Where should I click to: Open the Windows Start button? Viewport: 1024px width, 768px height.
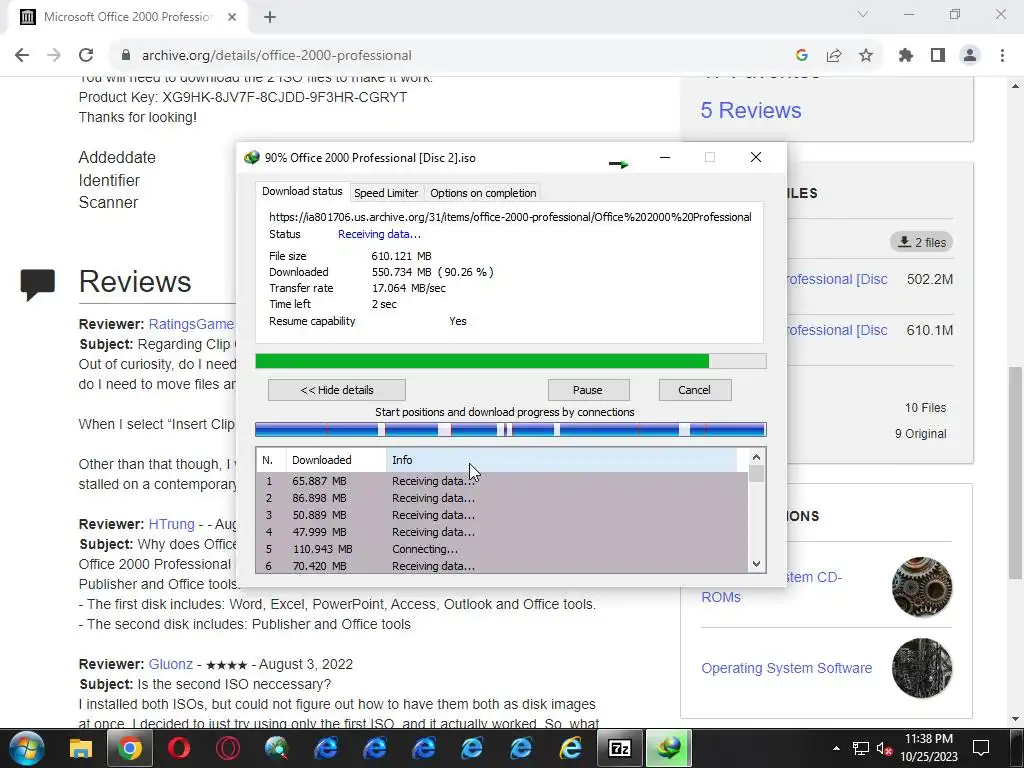click(x=27, y=748)
